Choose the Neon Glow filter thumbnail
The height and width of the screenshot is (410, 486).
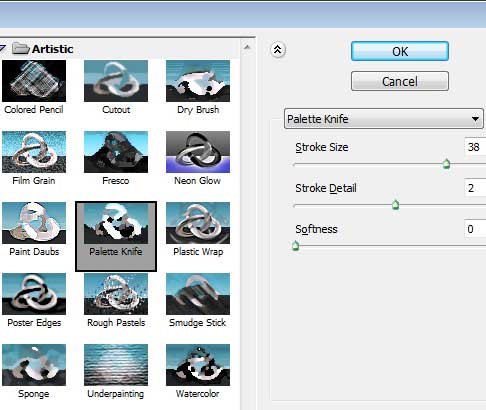(x=198, y=152)
